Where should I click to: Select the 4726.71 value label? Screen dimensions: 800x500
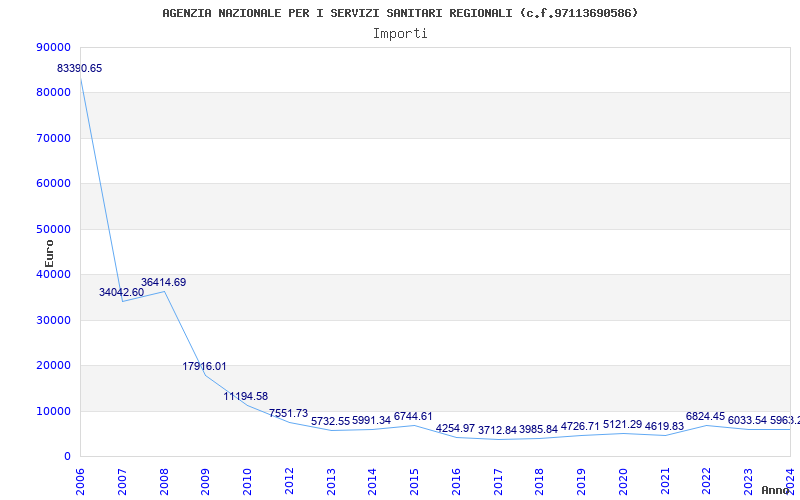coord(581,426)
